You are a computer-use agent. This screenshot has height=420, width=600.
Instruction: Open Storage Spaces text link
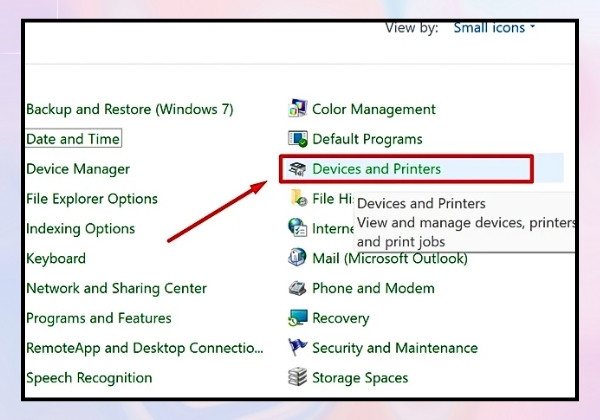point(360,378)
